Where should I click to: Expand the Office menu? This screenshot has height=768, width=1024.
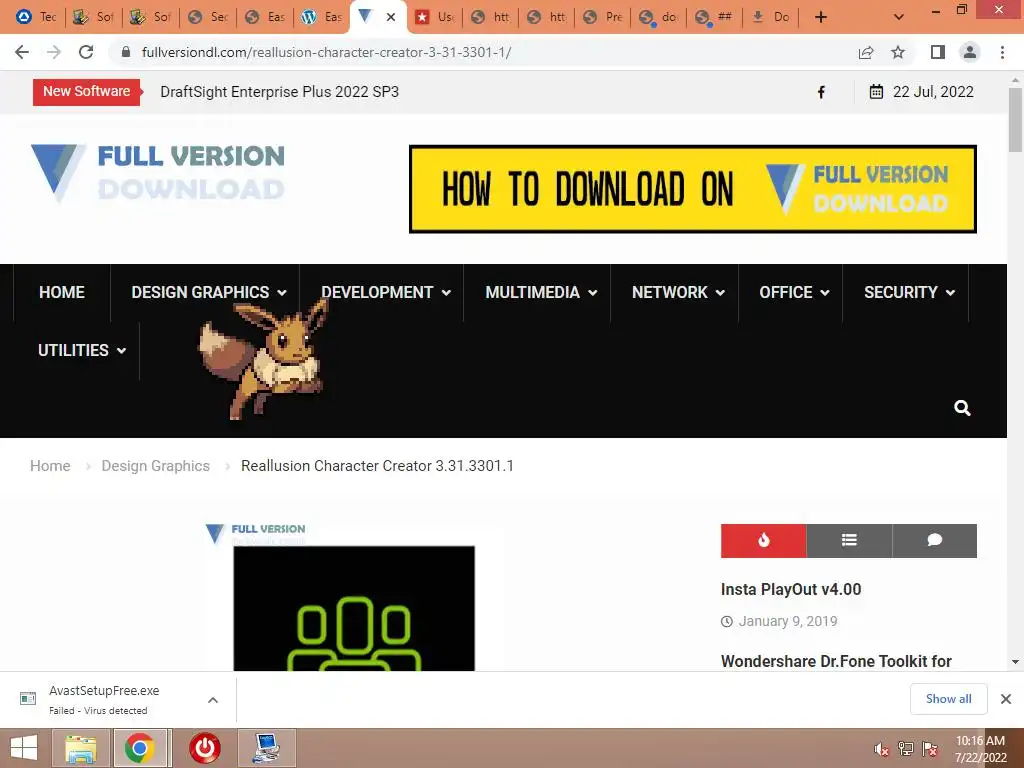tap(794, 292)
